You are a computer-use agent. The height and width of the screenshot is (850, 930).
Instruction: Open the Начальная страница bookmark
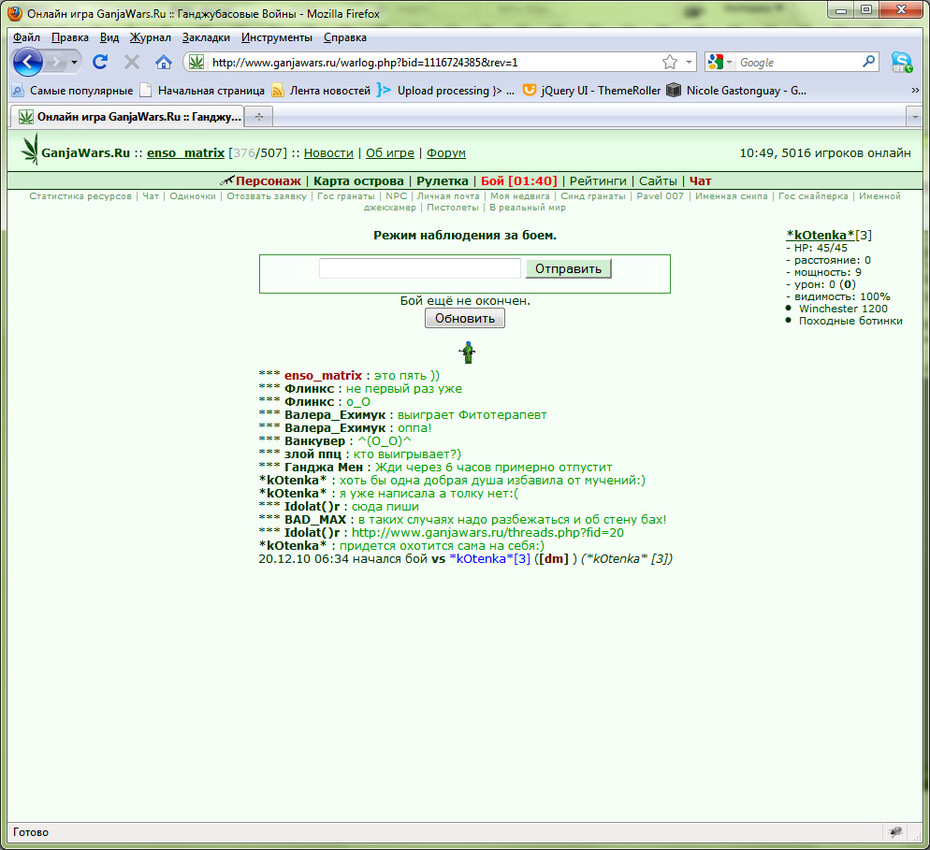tap(202, 90)
